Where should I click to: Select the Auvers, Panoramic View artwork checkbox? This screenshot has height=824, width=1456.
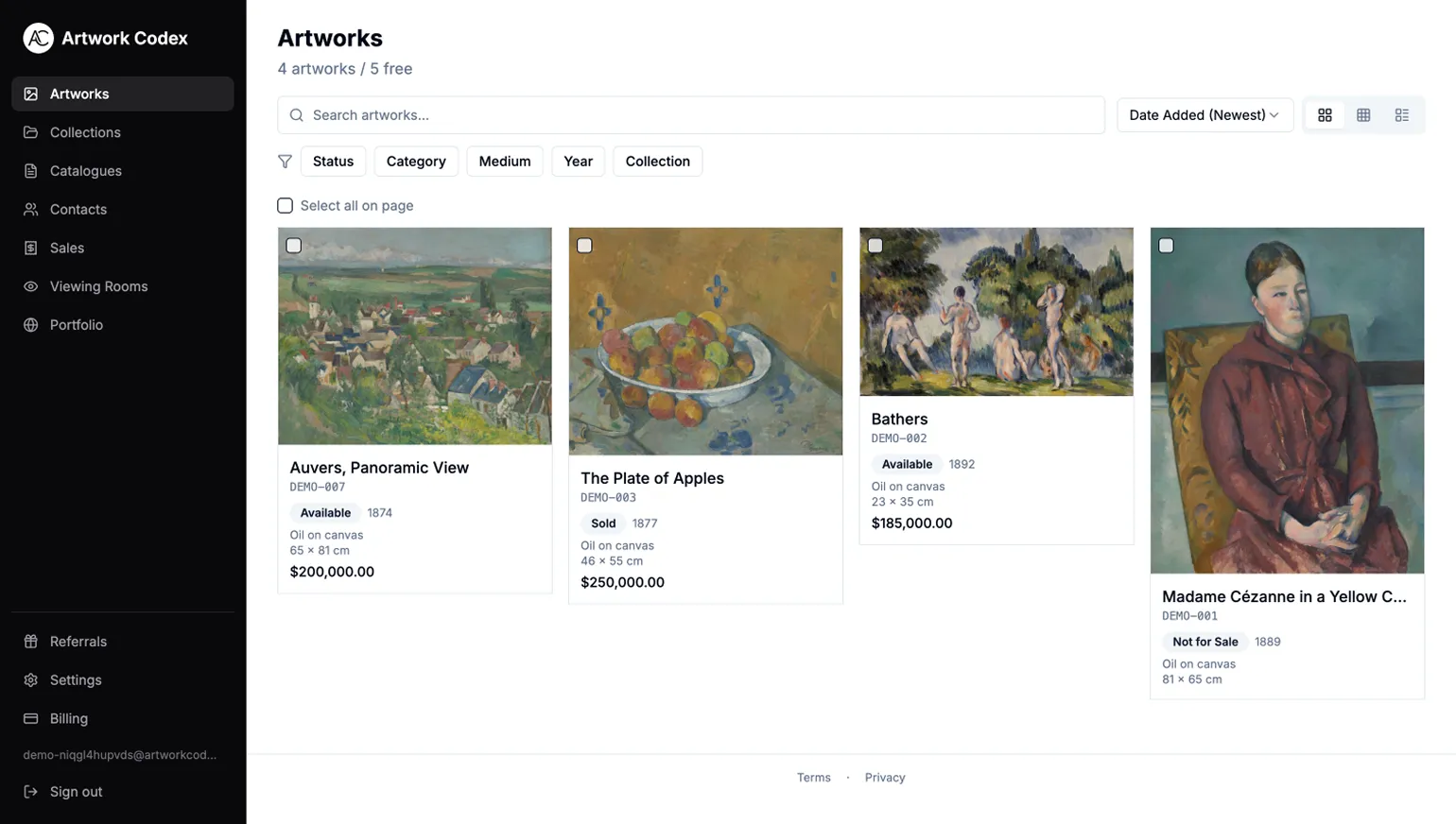click(x=294, y=246)
